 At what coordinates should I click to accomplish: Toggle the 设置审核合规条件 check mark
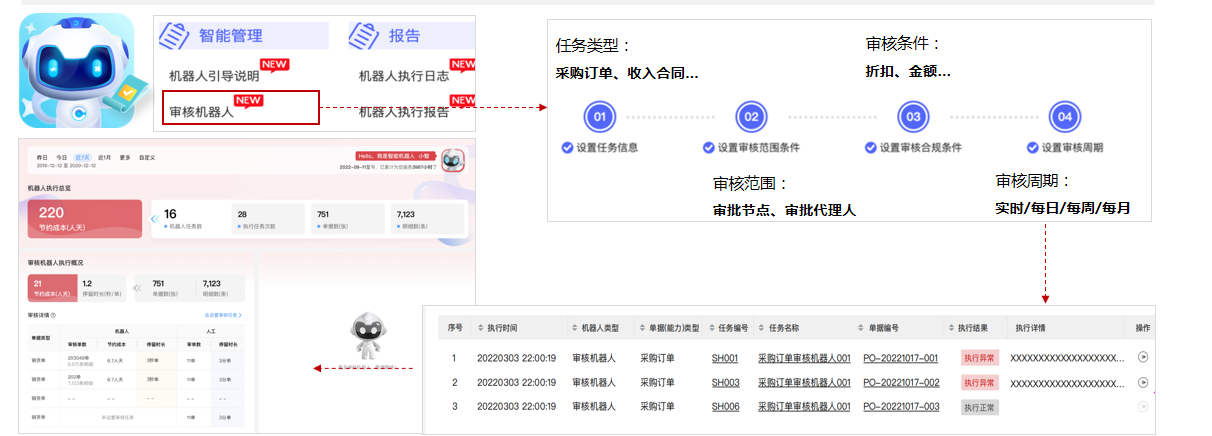871,147
